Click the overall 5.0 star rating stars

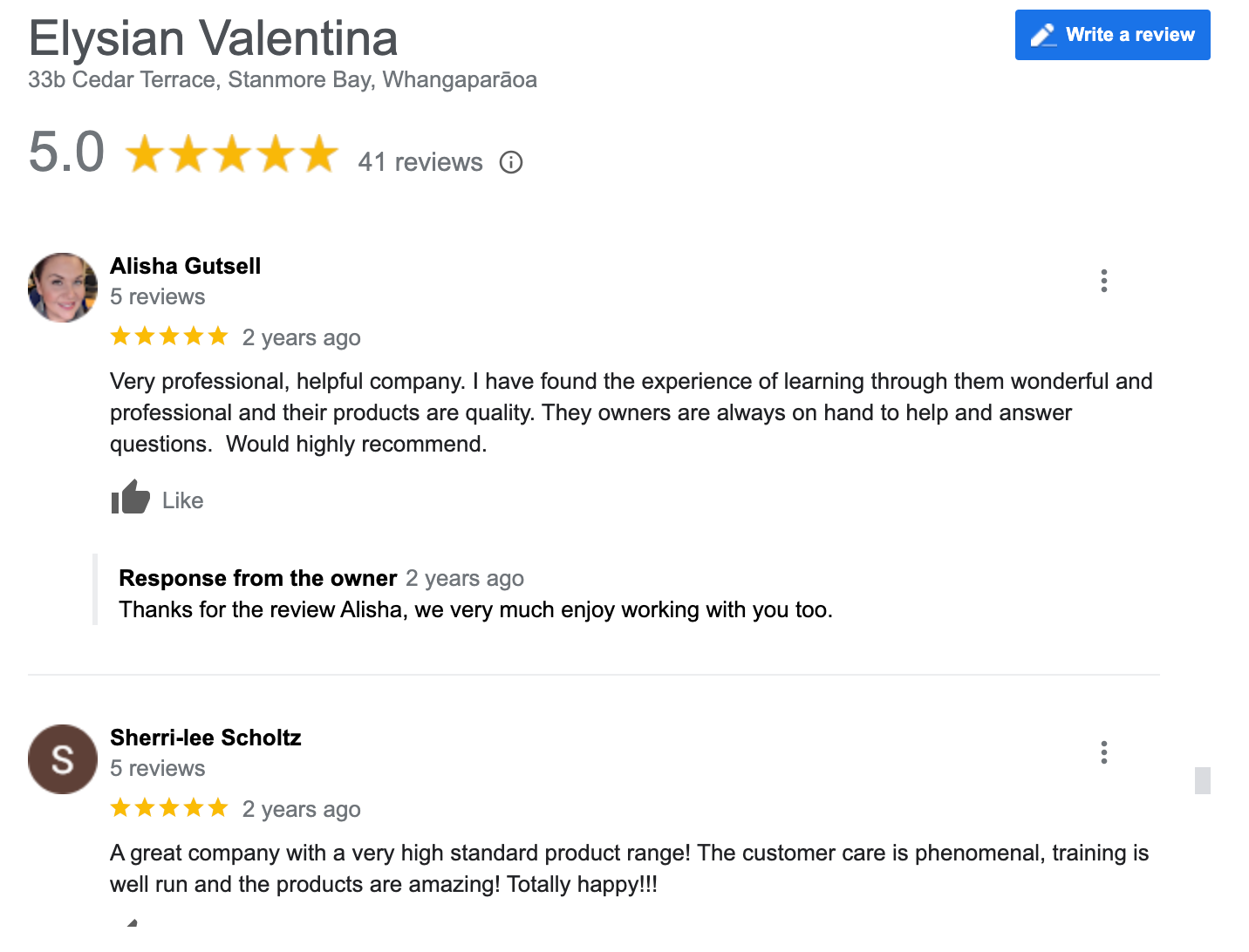(232, 154)
